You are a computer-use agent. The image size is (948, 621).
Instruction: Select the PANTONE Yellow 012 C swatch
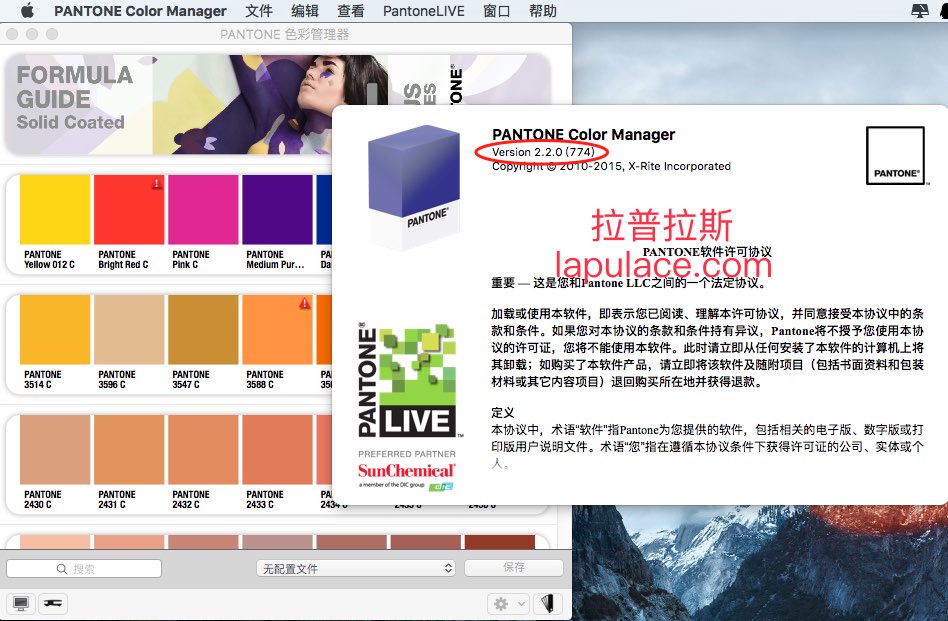(54, 222)
